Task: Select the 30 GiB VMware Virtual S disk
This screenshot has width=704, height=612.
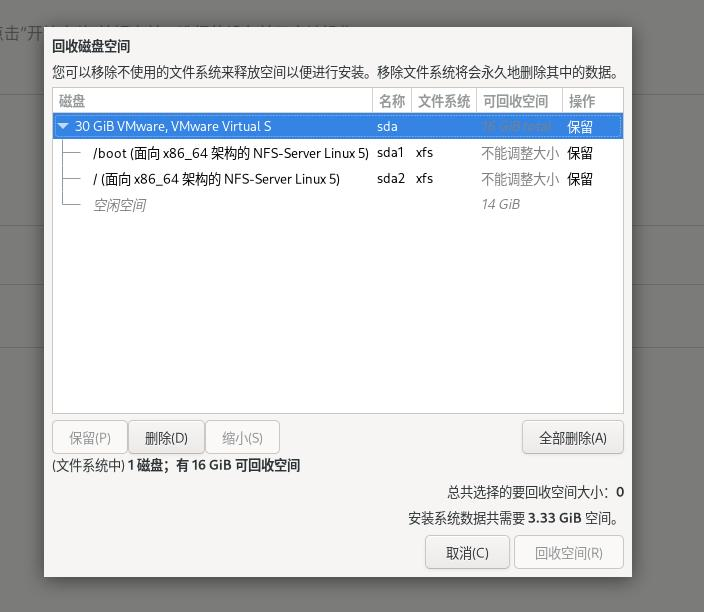Action: pos(338,126)
